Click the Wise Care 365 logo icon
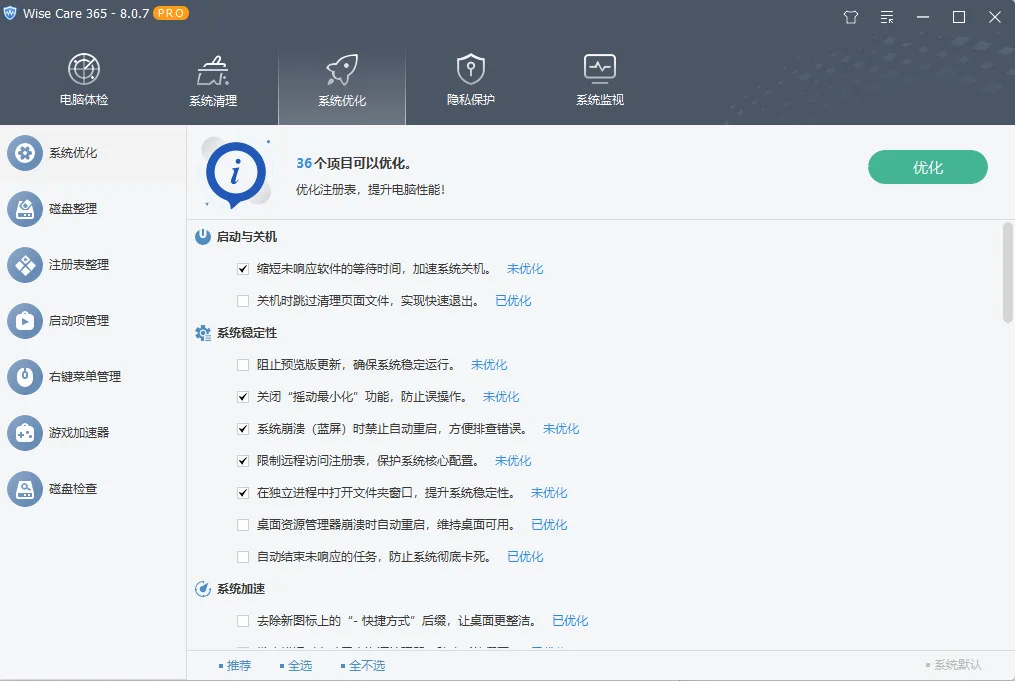The width and height of the screenshot is (1015, 681). pos(10,13)
